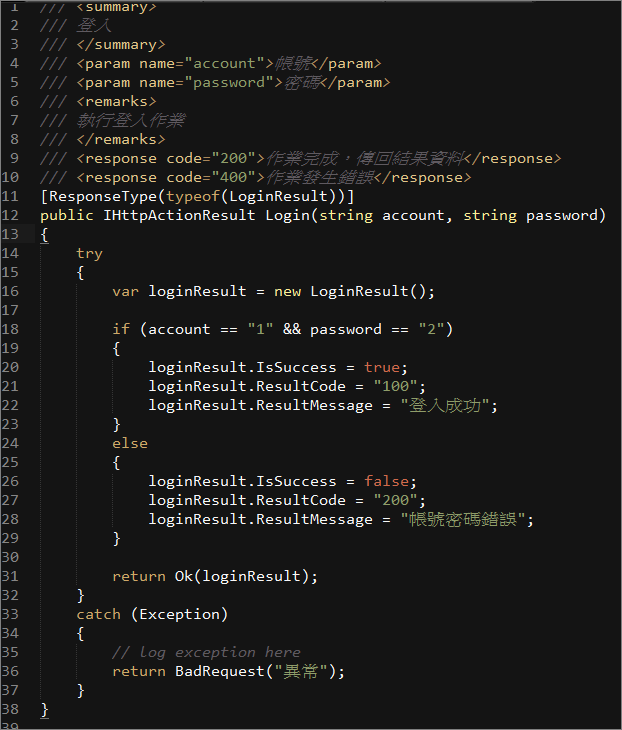Viewport: 622px width, 730px height.
Task: Click line number 31 in the gutter
Action: (x=10, y=576)
